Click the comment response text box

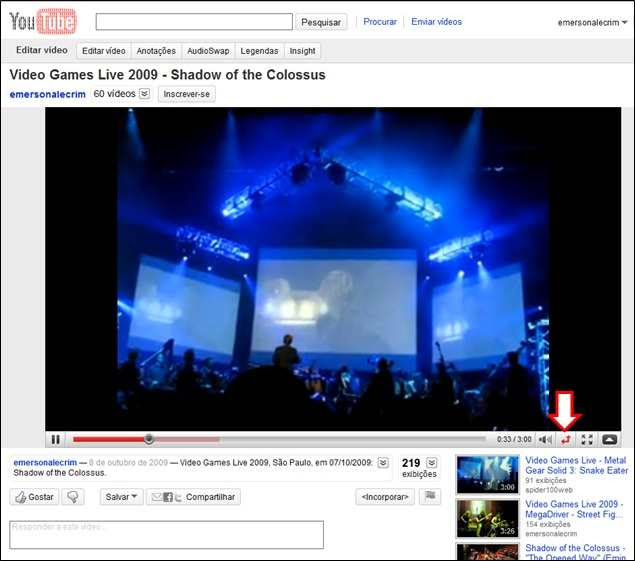pyautogui.click(x=166, y=535)
